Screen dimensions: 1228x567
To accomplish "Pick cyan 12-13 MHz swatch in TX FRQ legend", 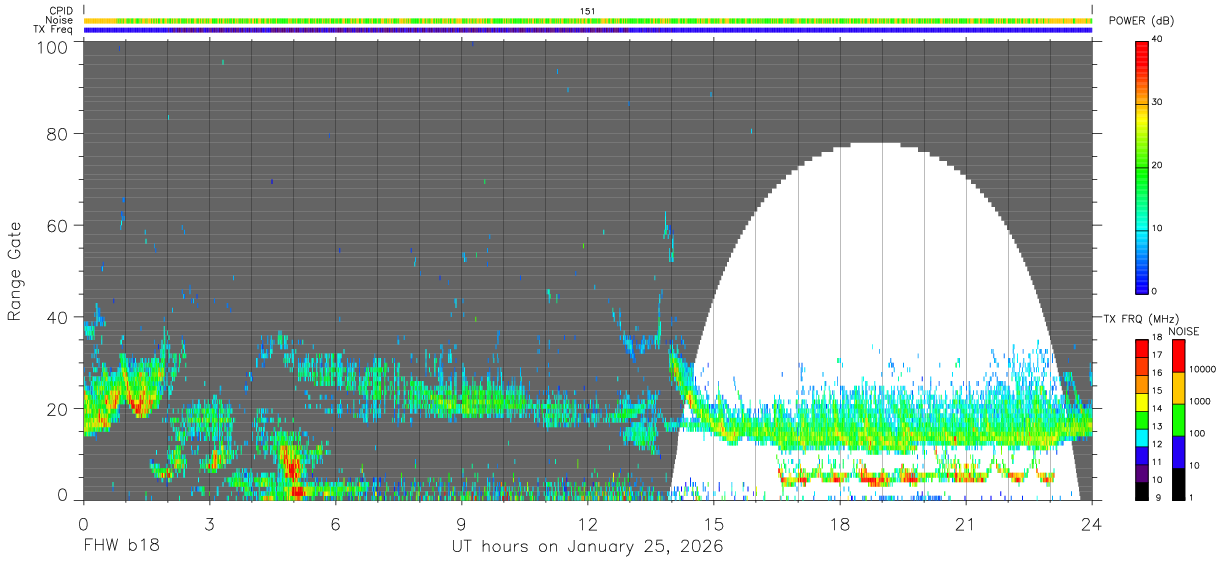I will point(1142,436).
